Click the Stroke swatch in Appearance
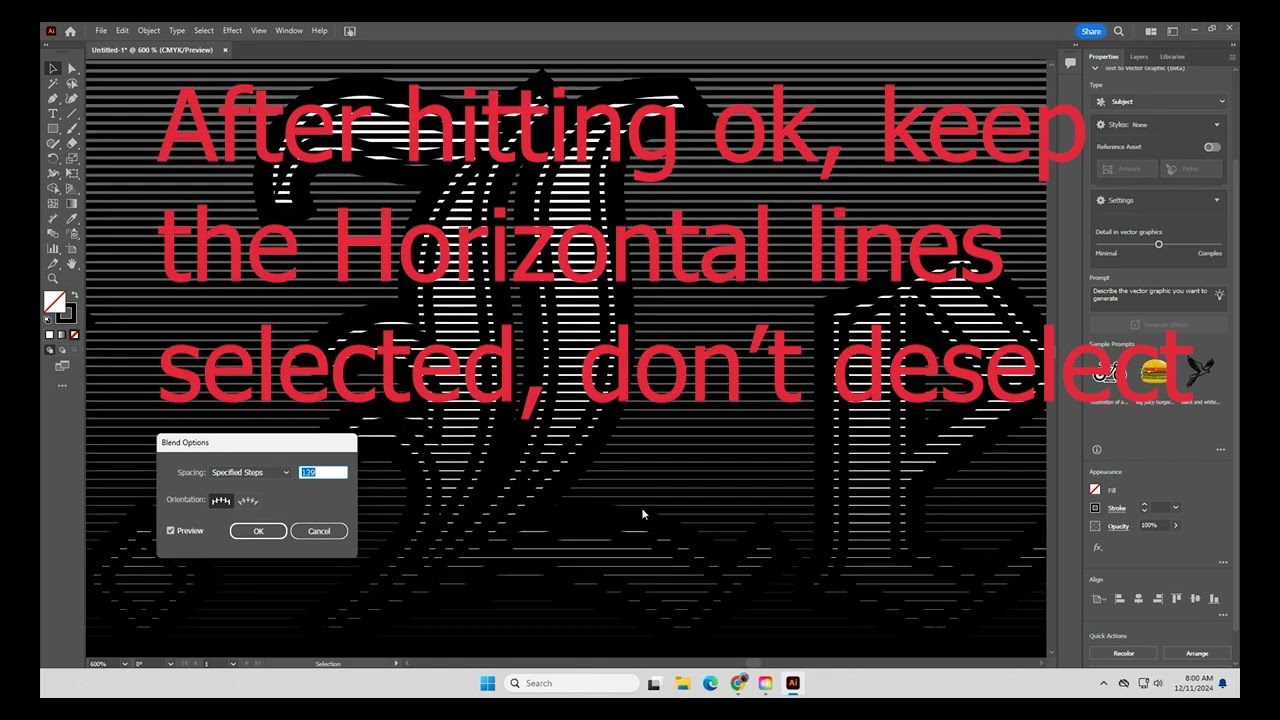Screen dimensions: 1280x720 tap(1096, 508)
